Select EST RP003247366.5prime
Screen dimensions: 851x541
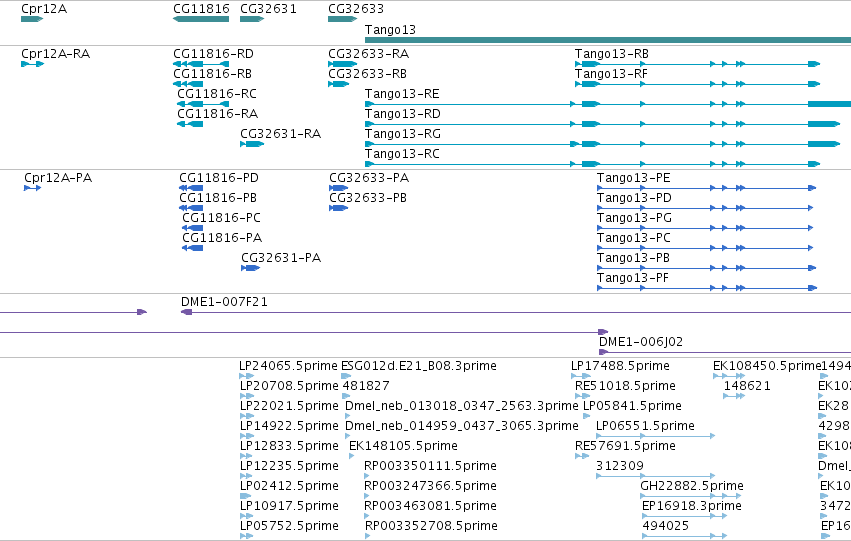coord(430,487)
